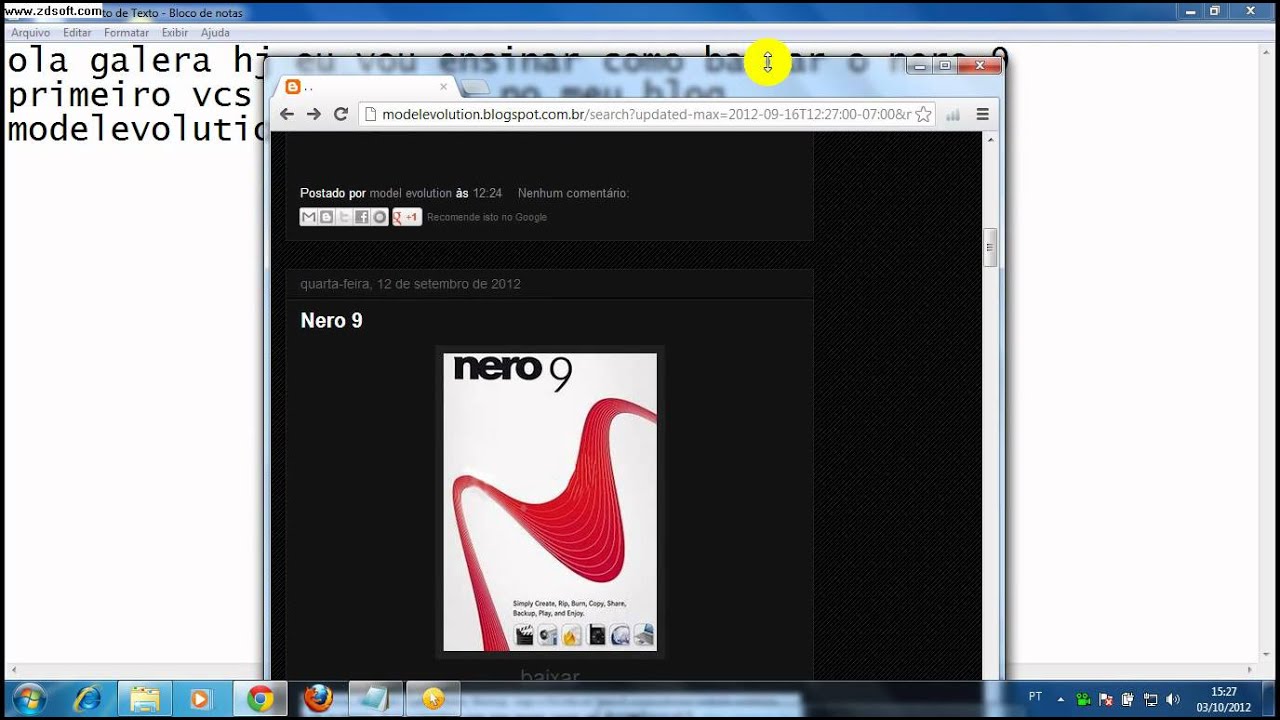Click the signal-bars extension icon in Chrome
1280x720 pixels.
pyautogui.click(x=953, y=115)
